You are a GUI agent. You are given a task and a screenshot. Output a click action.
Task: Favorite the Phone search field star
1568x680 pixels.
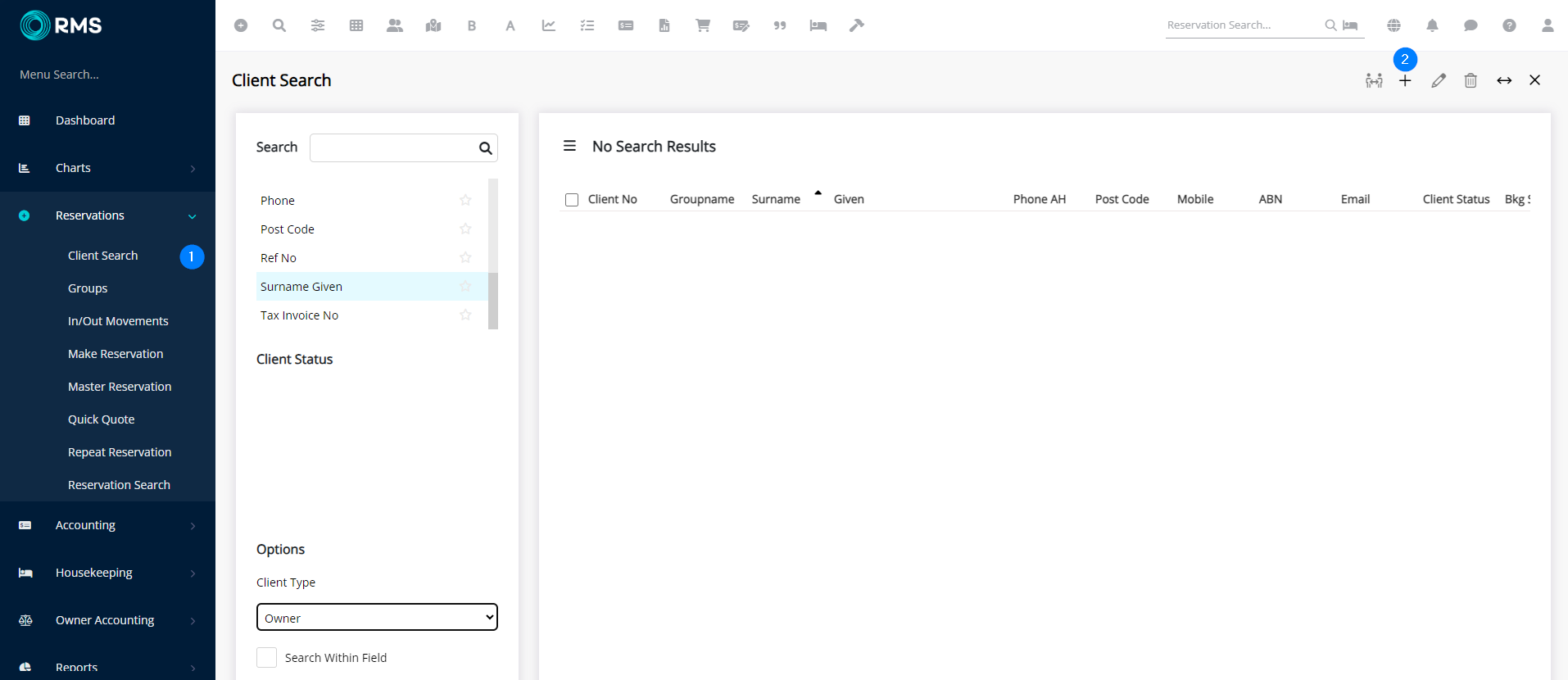[x=465, y=200]
